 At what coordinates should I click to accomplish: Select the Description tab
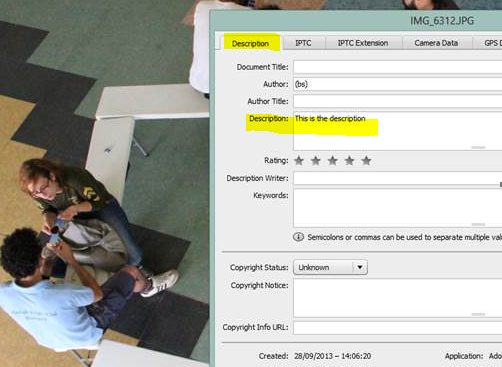click(250, 43)
